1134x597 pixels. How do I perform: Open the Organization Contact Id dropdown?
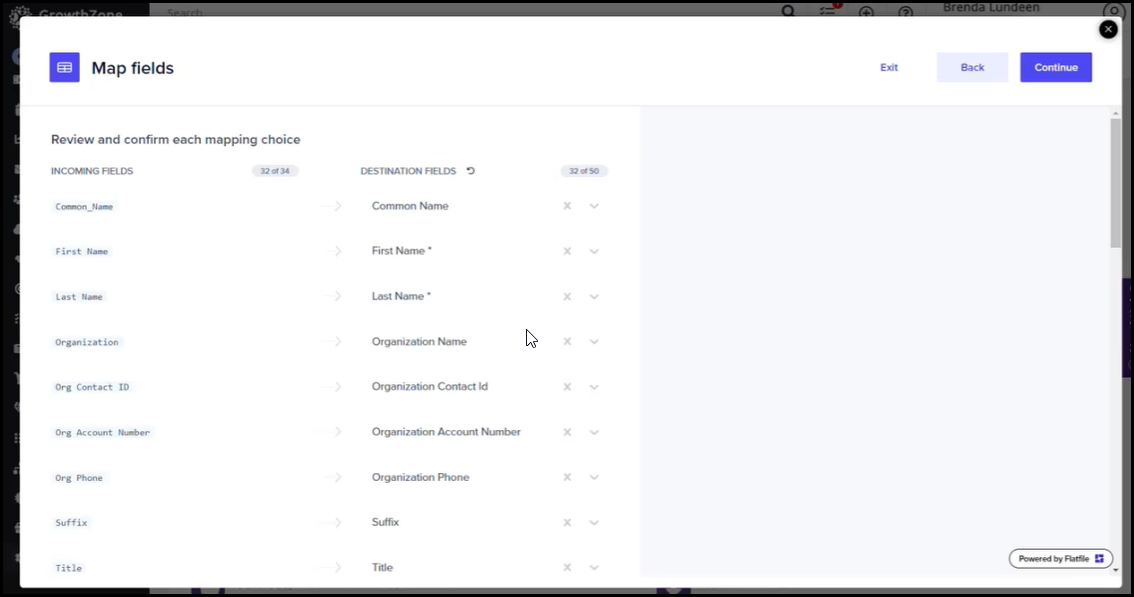(x=594, y=387)
